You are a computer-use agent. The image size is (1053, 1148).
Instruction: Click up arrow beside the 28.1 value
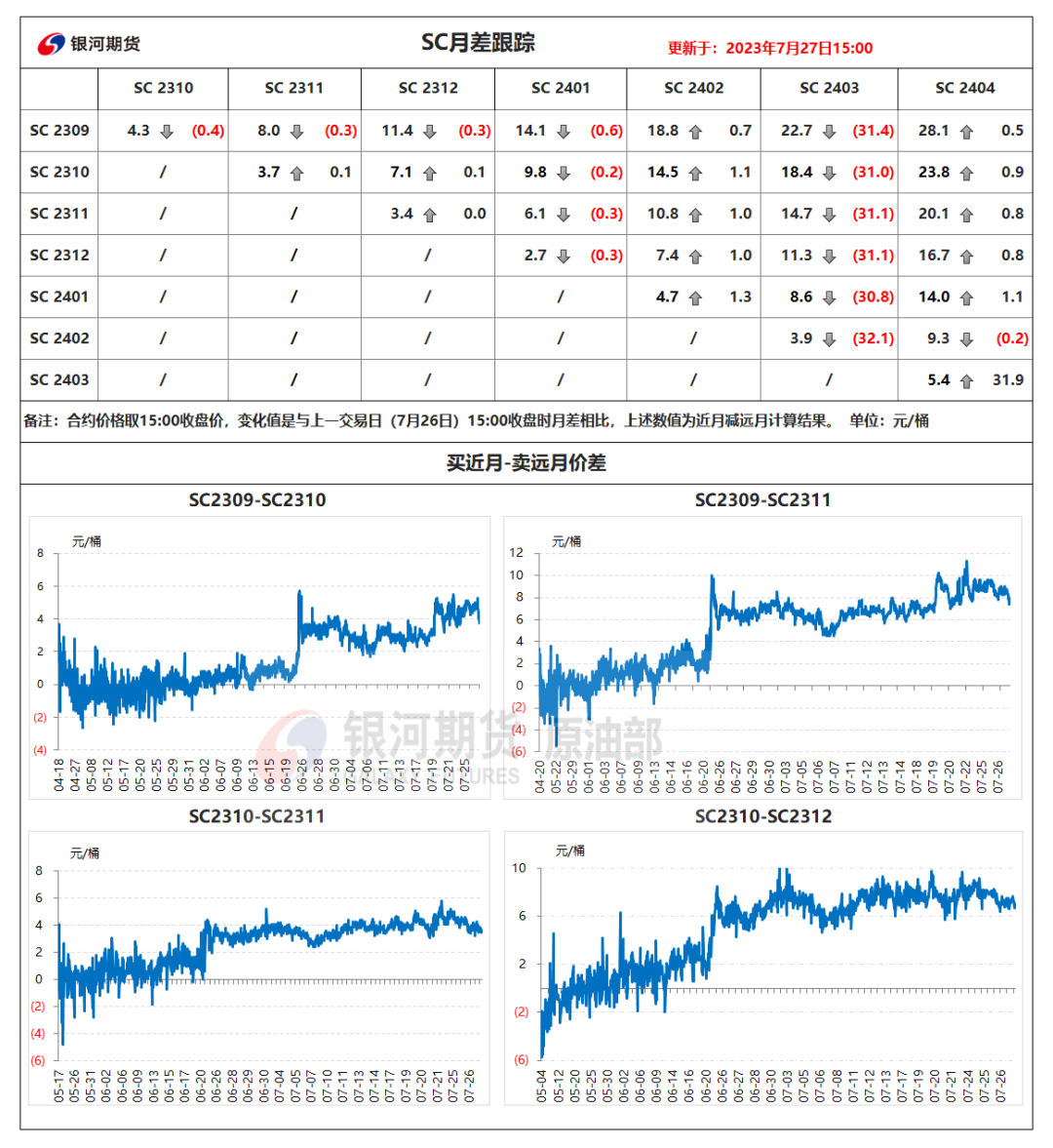[x=966, y=132]
